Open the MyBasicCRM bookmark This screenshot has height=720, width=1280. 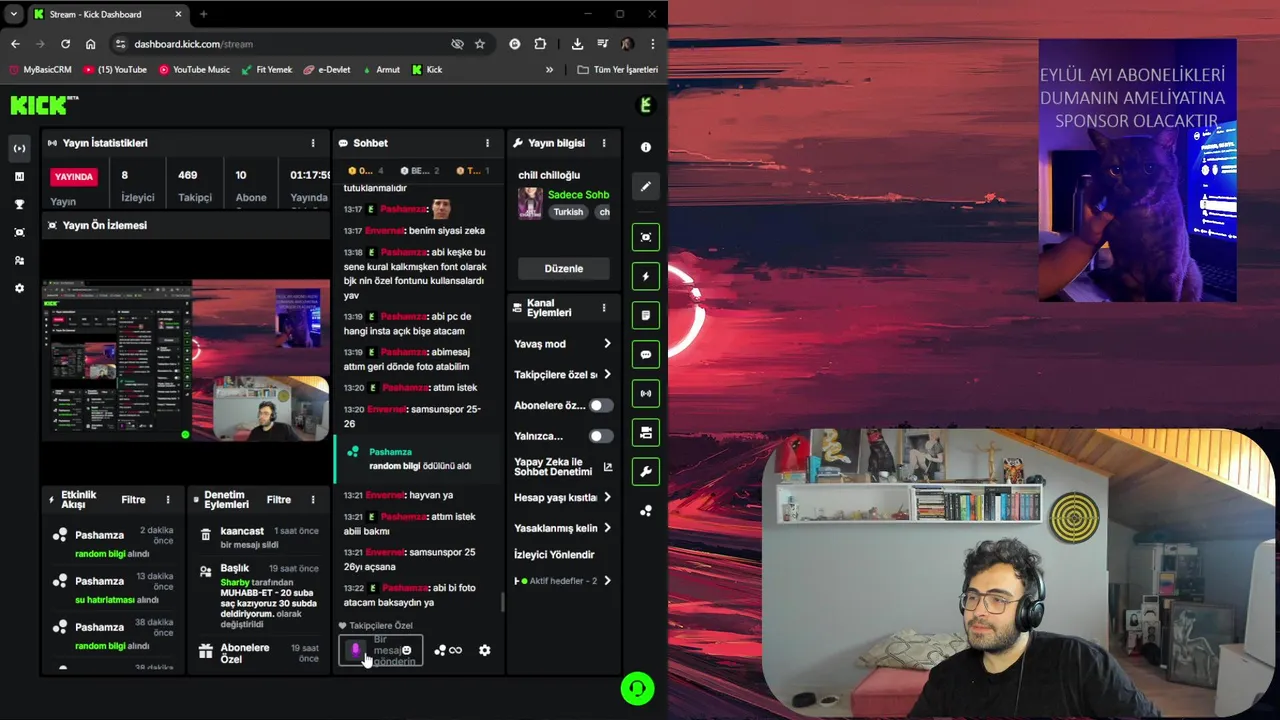(x=40, y=70)
